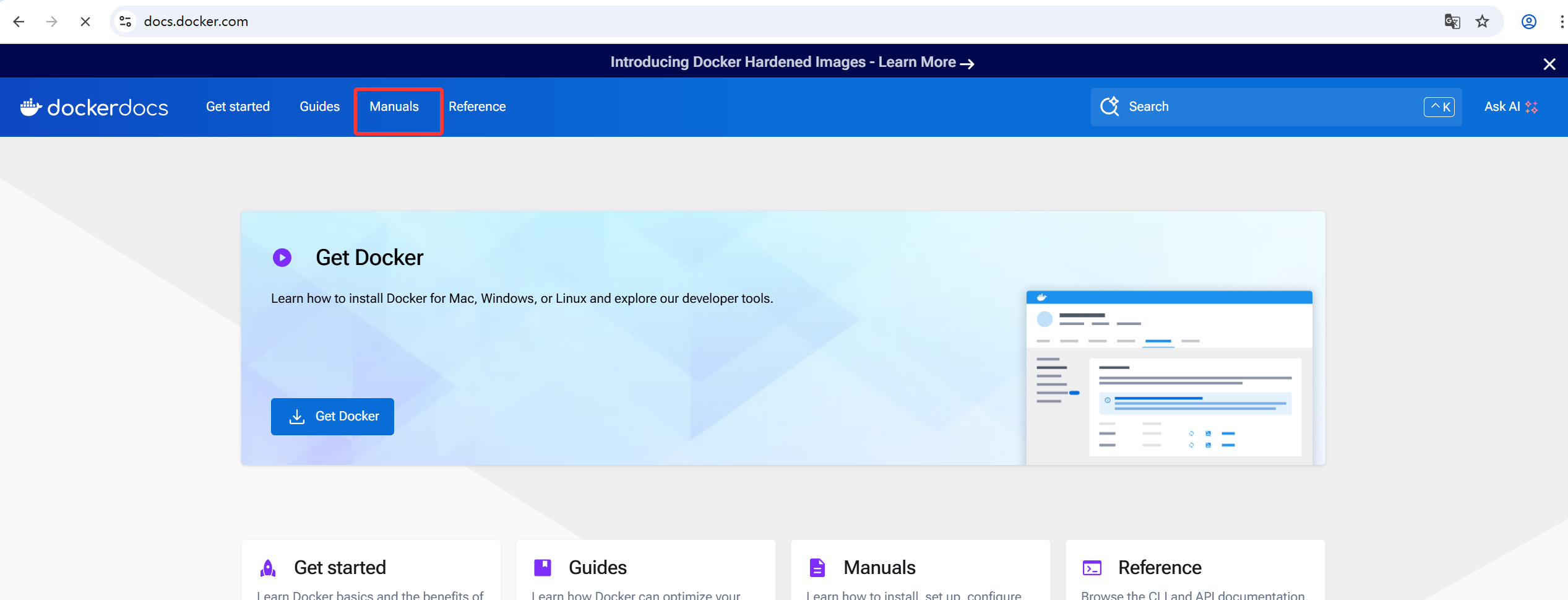
Task: Open the Get started nav tab
Action: click(x=238, y=107)
